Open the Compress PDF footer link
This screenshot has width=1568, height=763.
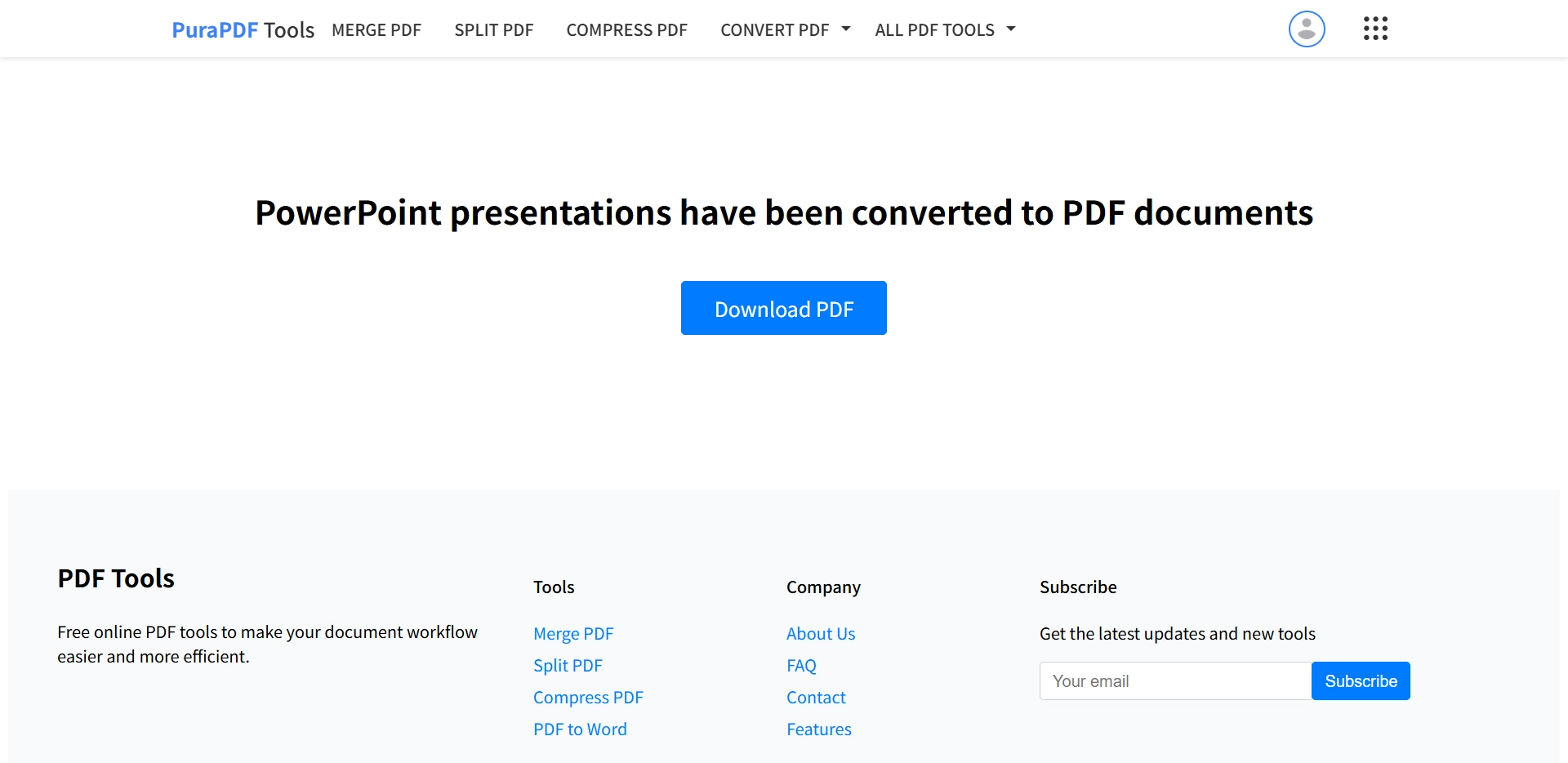tap(588, 697)
